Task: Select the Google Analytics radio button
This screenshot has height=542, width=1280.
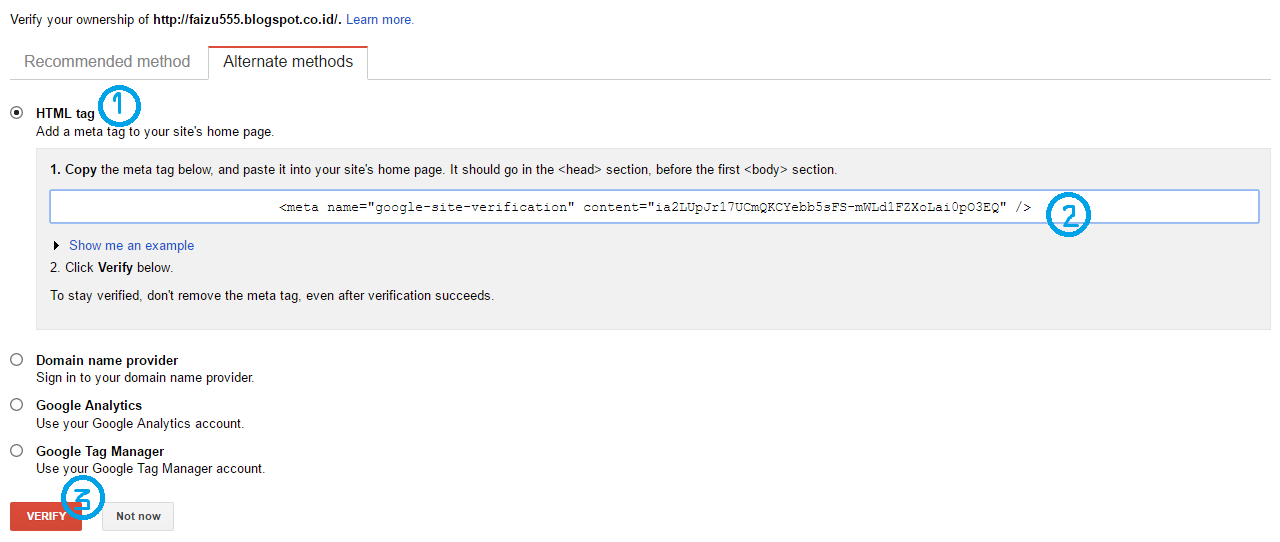Action: 17,405
